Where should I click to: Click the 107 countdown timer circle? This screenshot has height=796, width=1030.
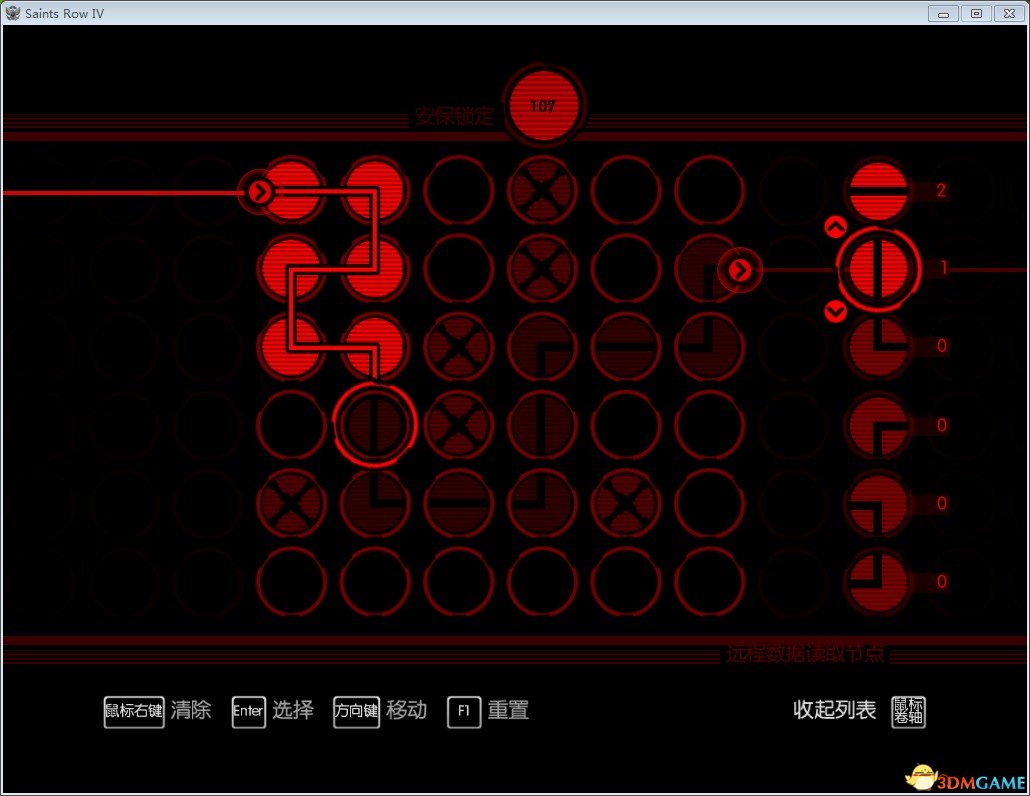pyautogui.click(x=543, y=105)
